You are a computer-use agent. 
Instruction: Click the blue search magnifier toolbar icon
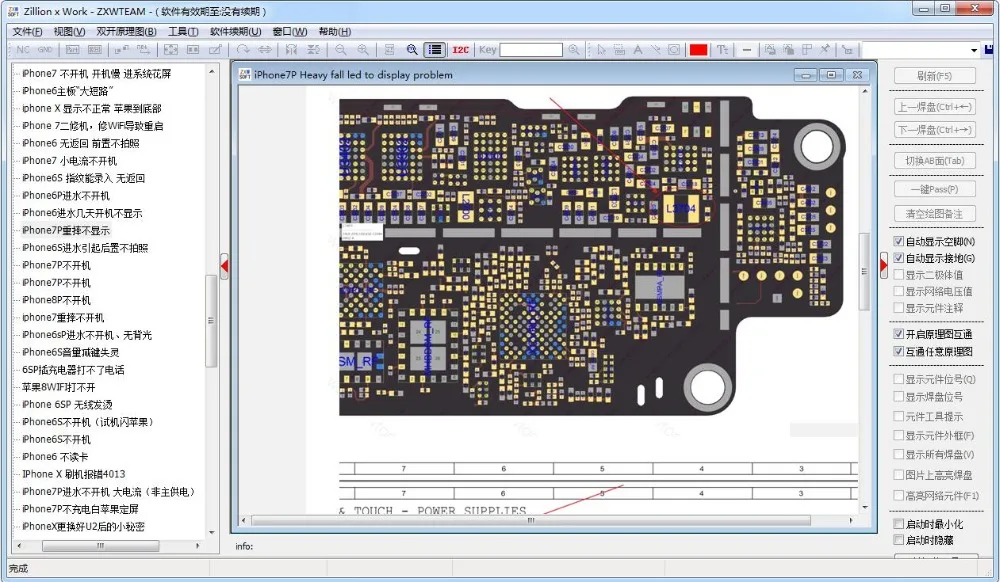412,50
